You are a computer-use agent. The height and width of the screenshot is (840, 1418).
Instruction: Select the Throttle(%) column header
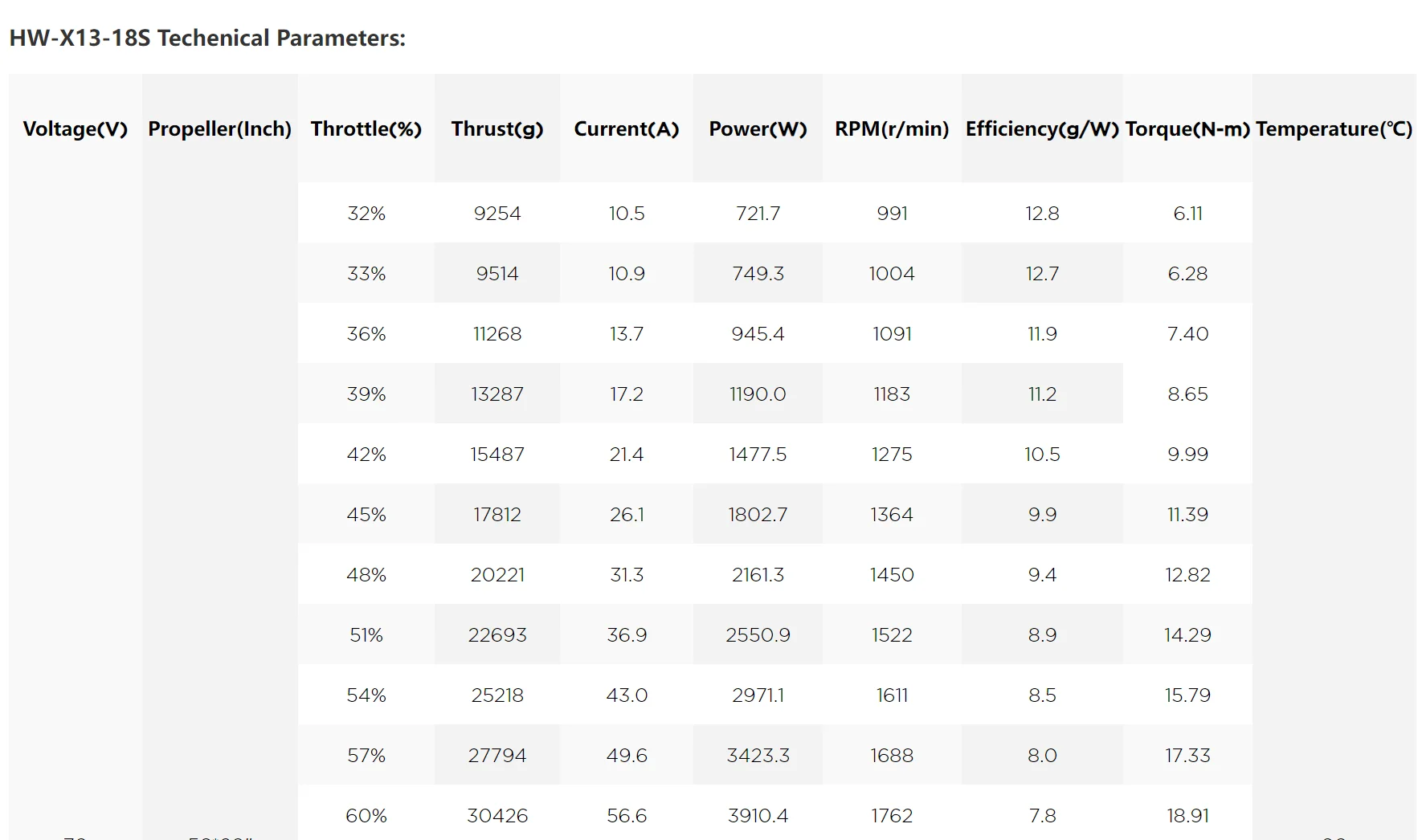click(366, 128)
